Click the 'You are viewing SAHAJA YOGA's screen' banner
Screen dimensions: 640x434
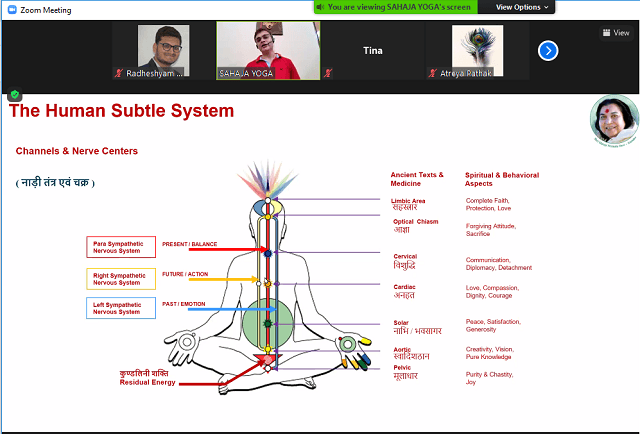tap(395, 7)
